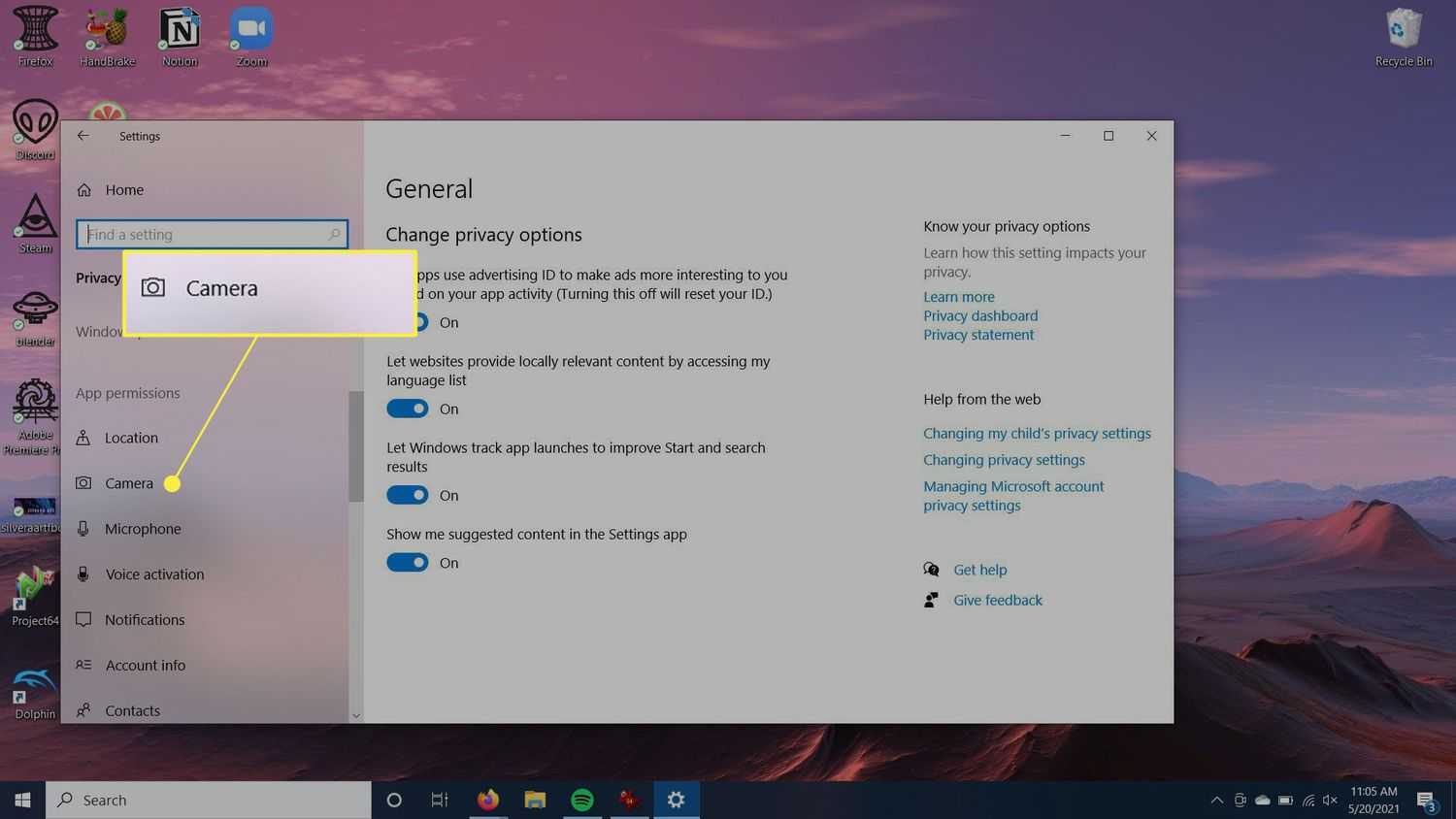Click the Settings back arrow
The width and height of the screenshot is (1456, 819).
pos(83,136)
